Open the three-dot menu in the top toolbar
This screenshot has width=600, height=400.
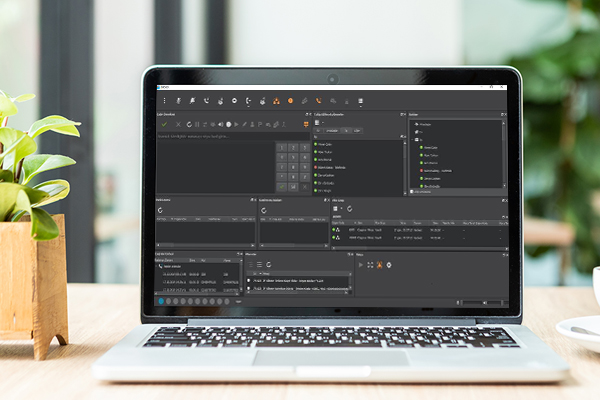[x=164, y=101]
